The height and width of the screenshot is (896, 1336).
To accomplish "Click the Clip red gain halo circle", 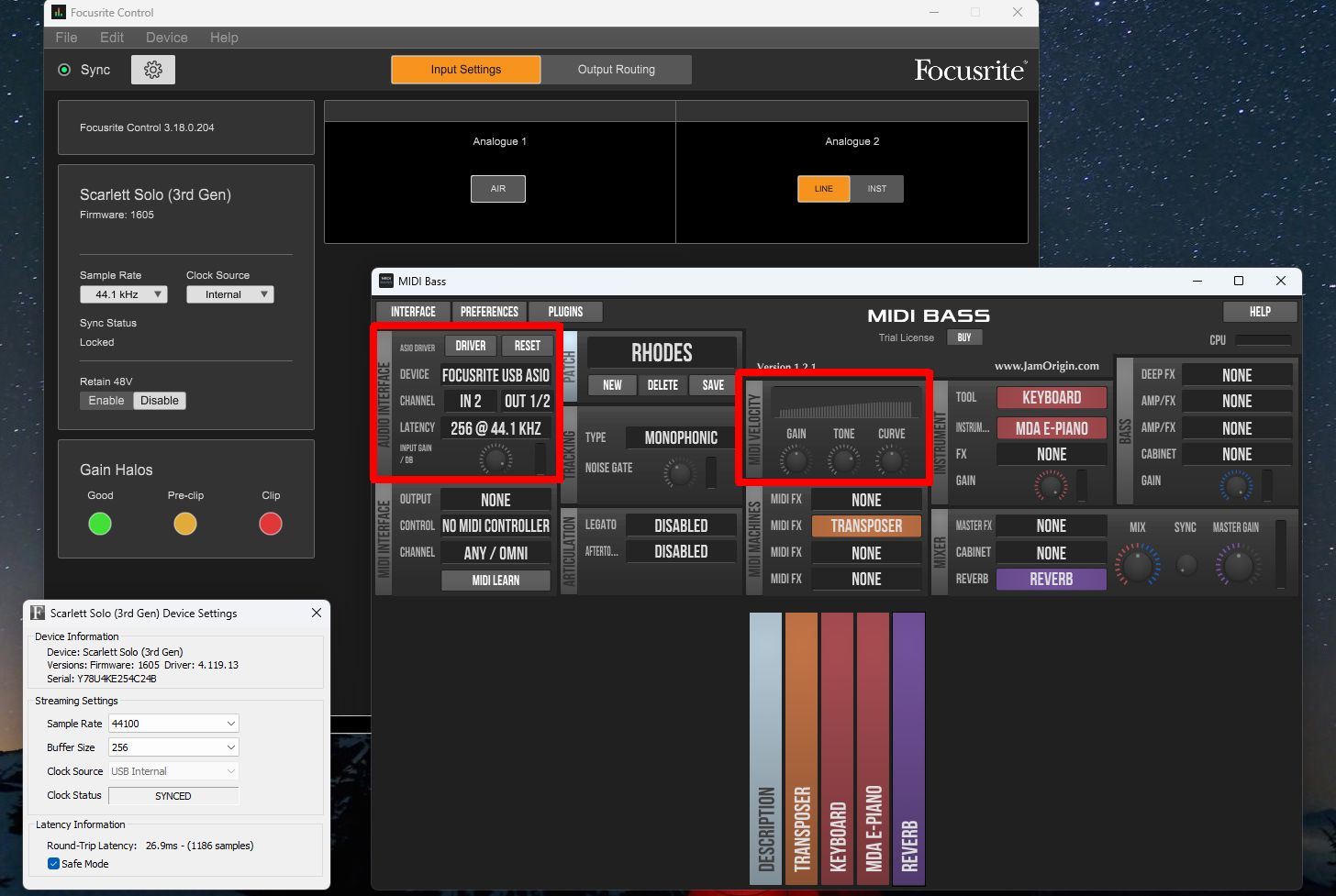I will click(271, 524).
